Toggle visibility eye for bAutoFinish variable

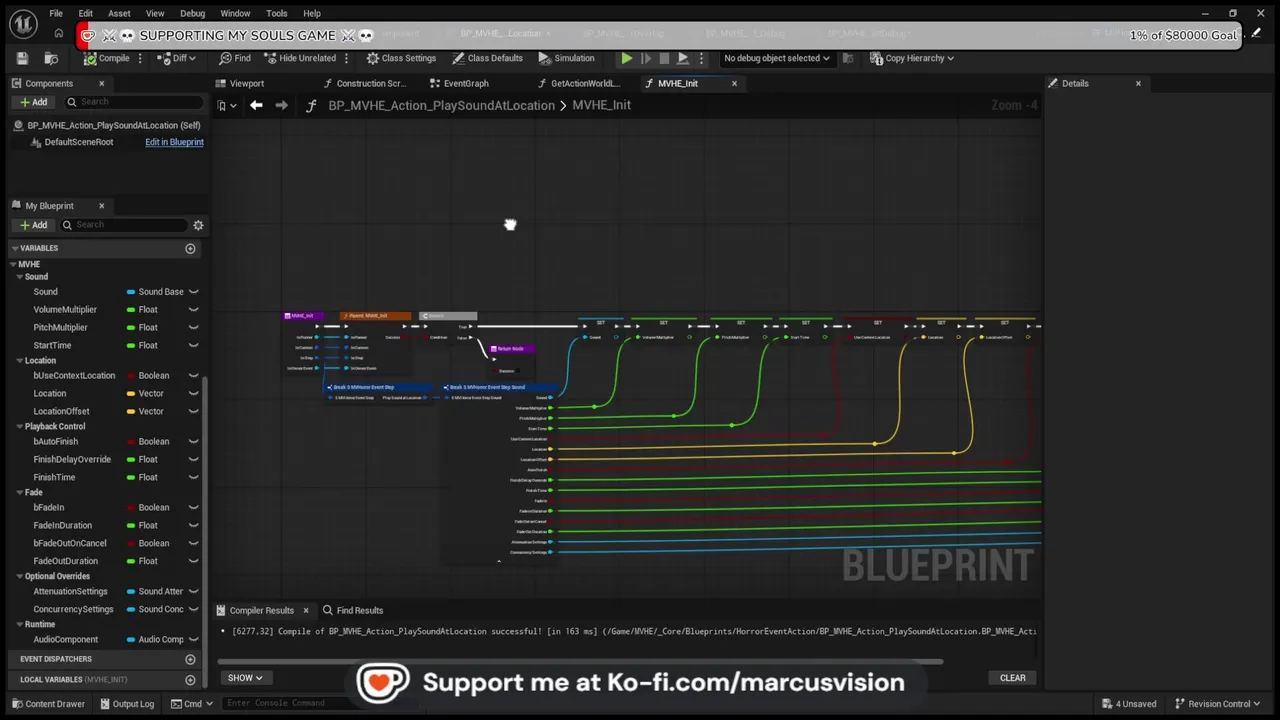(193, 442)
